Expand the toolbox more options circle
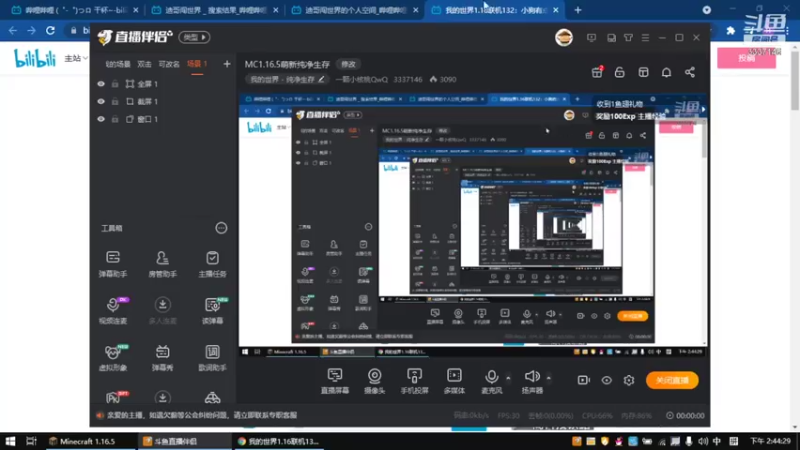Viewport: 800px width, 450px height. pyautogui.click(x=221, y=228)
